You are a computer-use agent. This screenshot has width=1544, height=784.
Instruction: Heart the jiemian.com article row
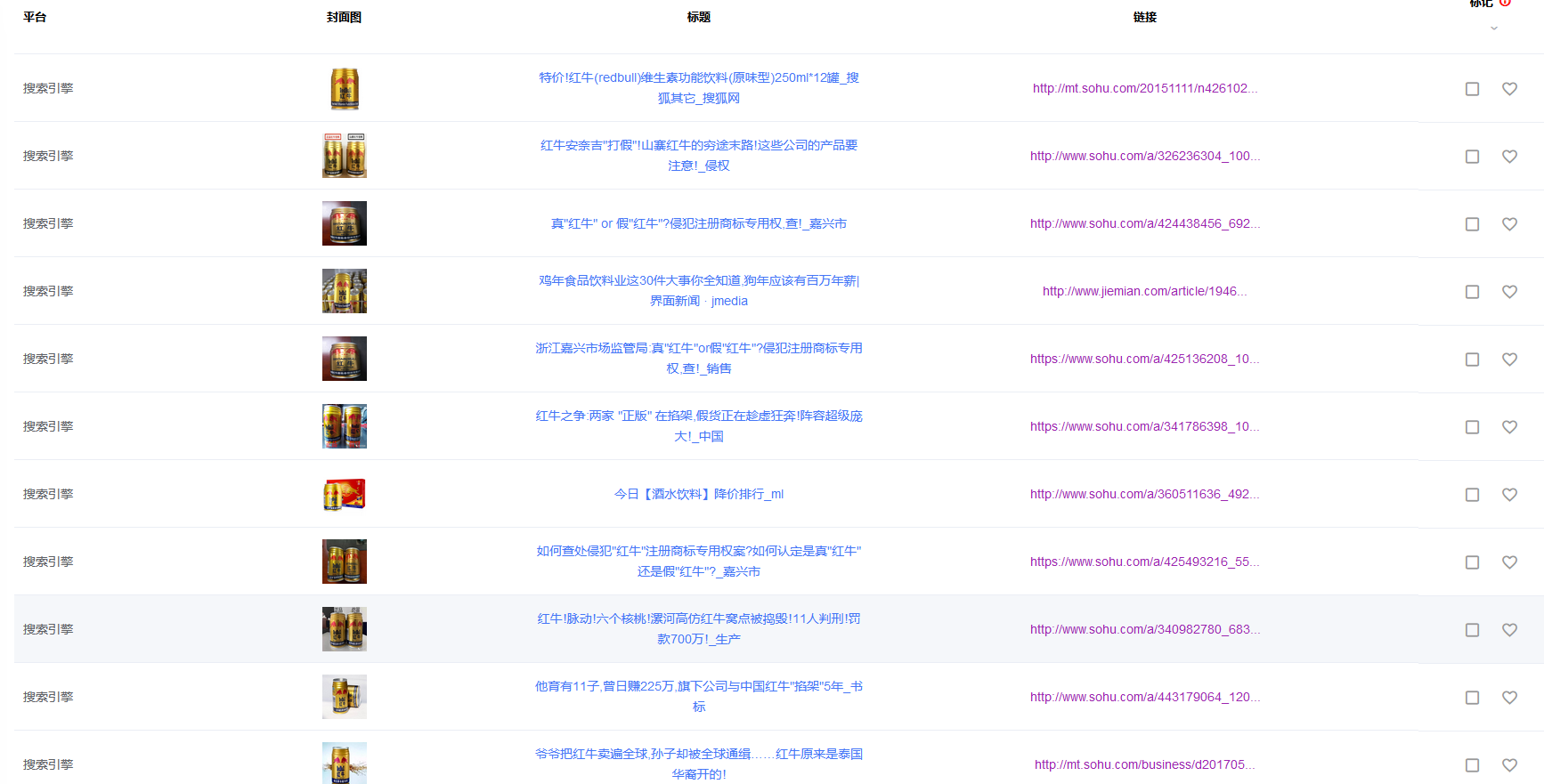pos(1509,292)
